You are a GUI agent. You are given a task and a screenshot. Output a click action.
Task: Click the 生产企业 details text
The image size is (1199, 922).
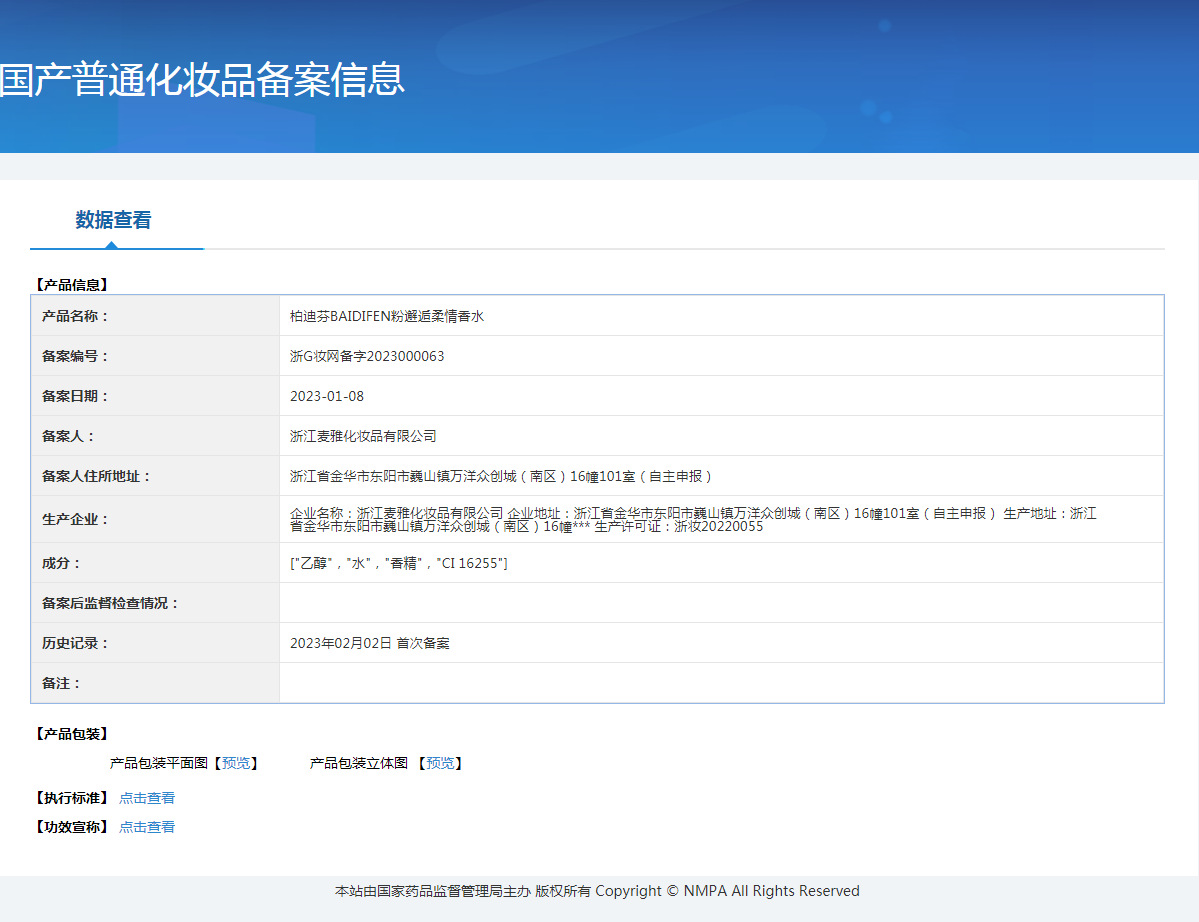(x=693, y=520)
